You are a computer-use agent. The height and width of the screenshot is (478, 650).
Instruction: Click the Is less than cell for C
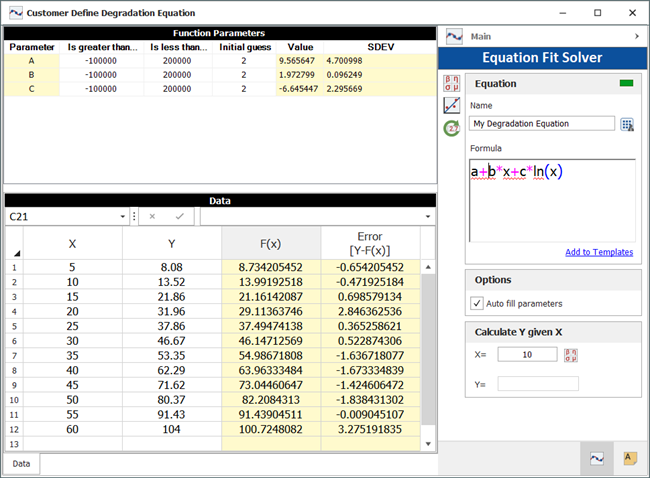pos(177,89)
